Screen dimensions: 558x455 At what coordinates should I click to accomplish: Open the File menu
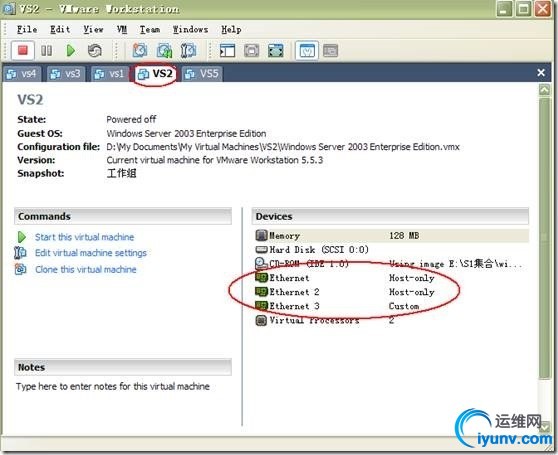tap(27, 30)
